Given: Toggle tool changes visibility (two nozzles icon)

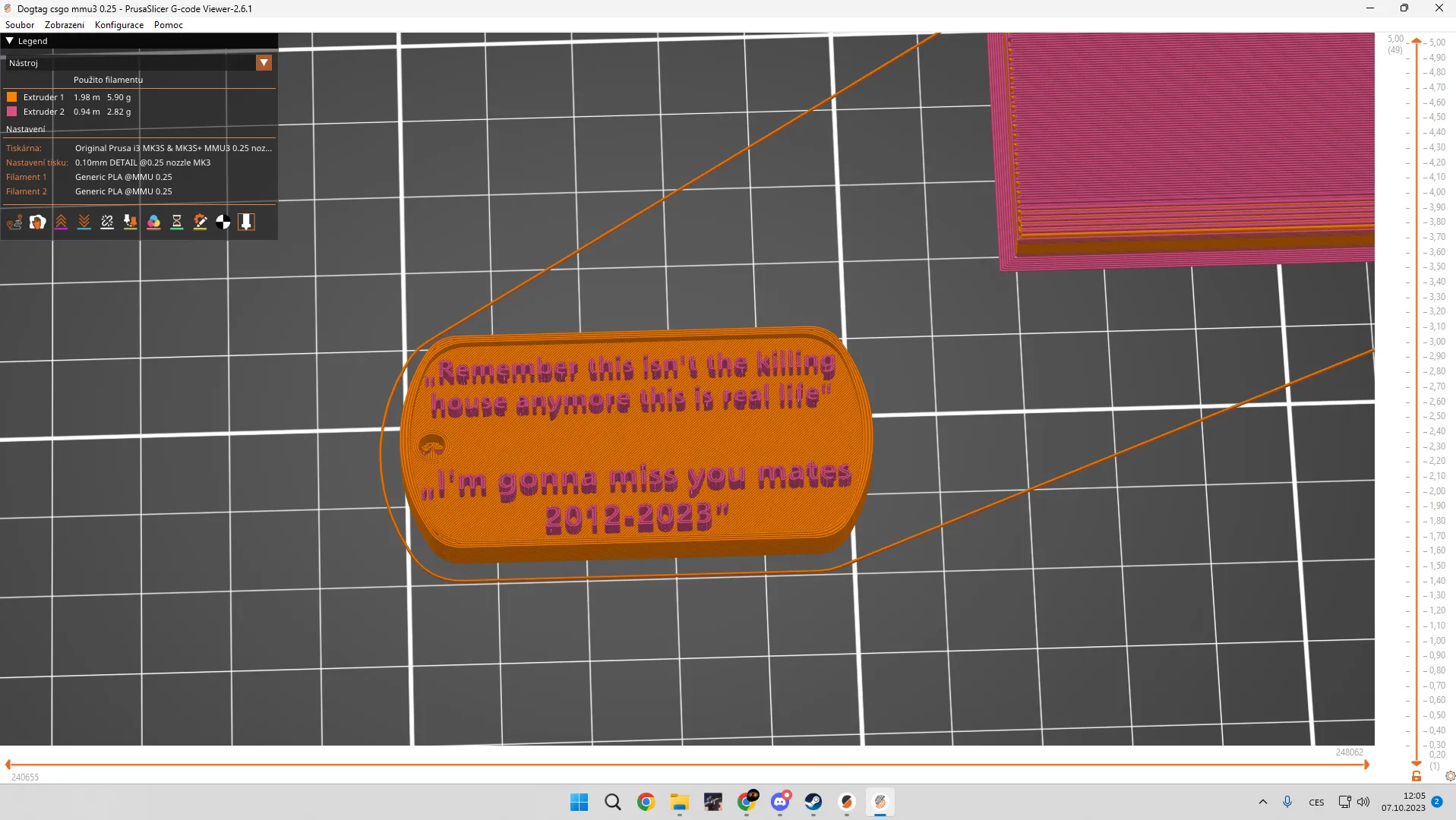Looking at the screenshot, I should click(131, 222).
